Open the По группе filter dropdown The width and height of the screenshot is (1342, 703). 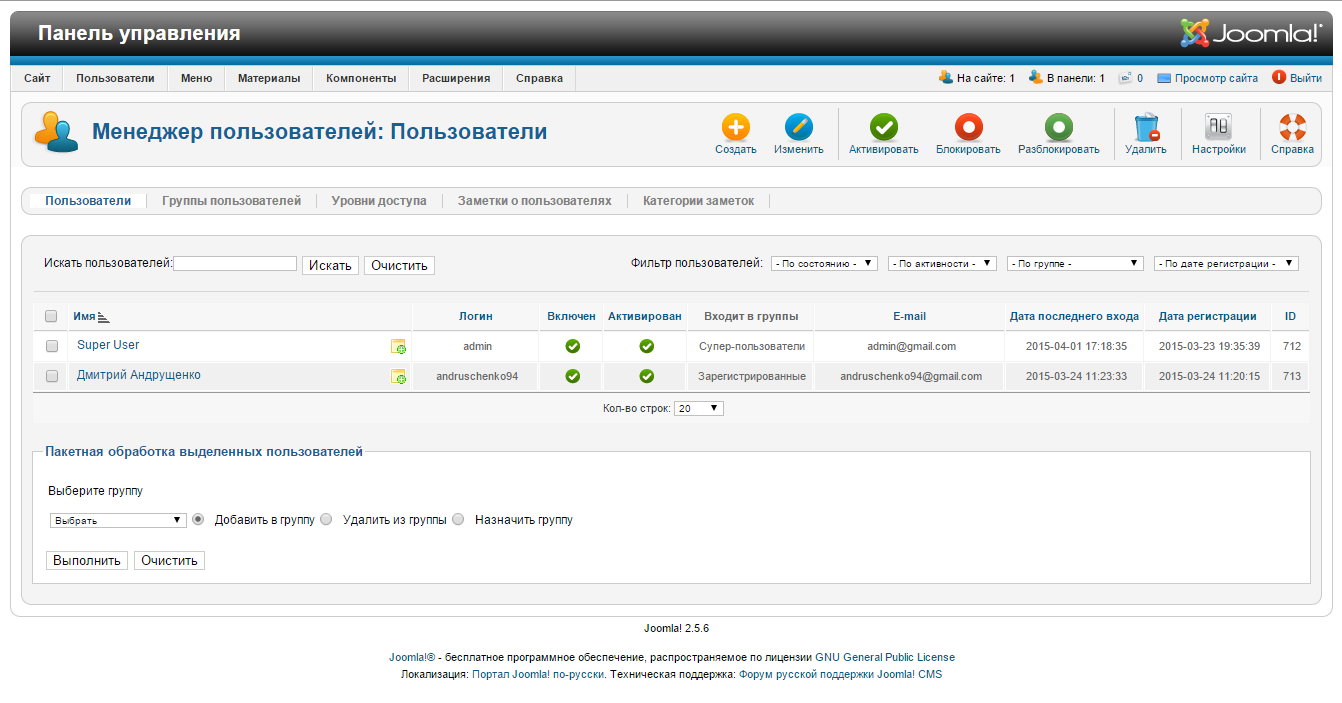[1075, 264]
